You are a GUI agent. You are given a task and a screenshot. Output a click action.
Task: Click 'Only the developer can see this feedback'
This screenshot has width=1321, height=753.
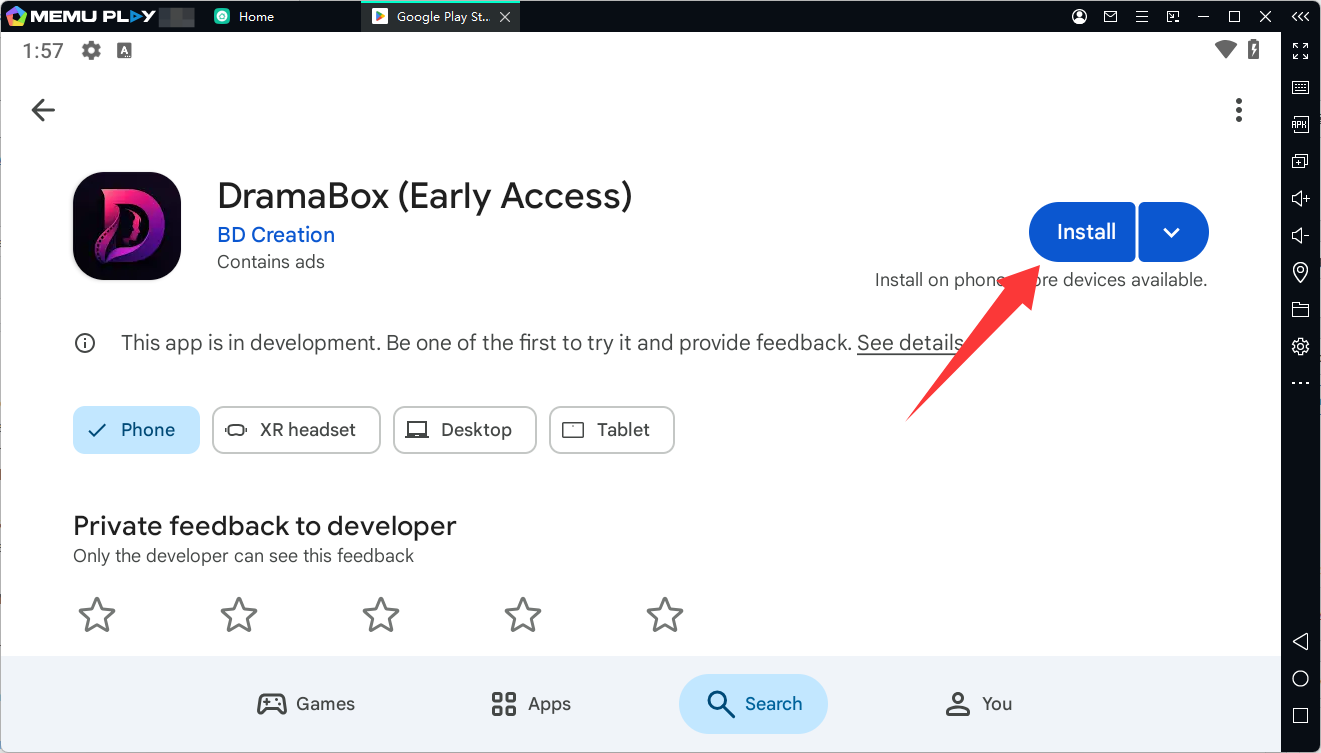[x=243, y=556]
